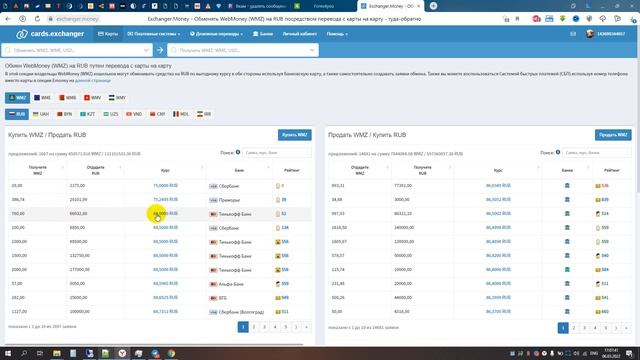Open Windows taskbar search
This screenshot has height=360, width=640.
[x=24, y=353]
